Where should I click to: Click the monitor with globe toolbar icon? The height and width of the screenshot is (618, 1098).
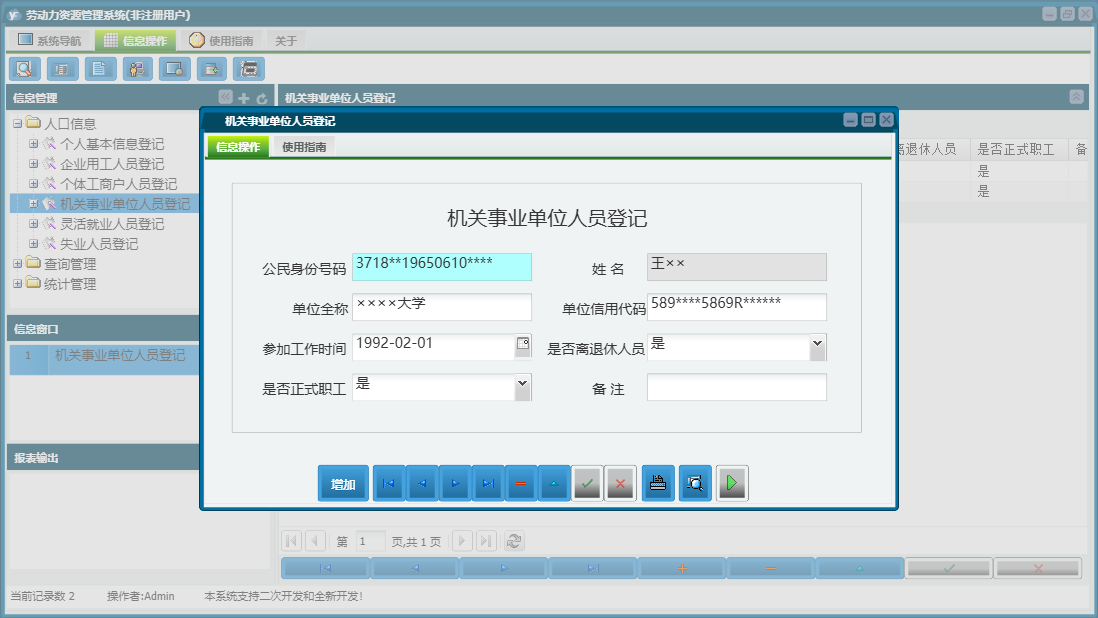point(174,69)
